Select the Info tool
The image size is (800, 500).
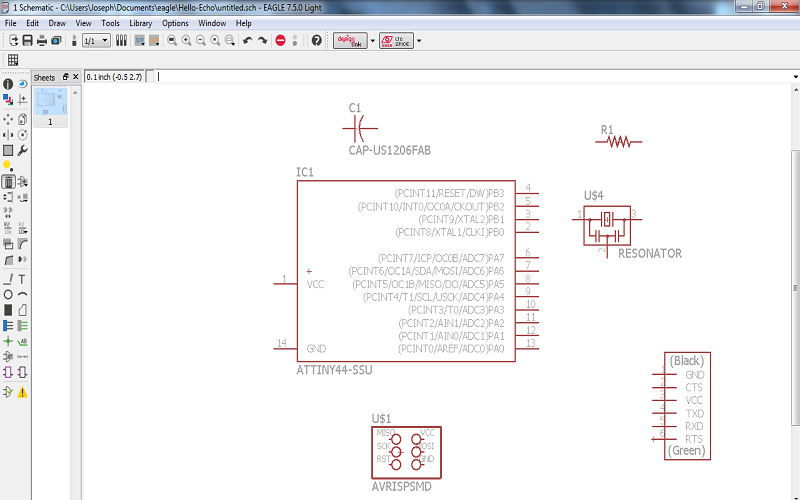click(x=8, y=84)
